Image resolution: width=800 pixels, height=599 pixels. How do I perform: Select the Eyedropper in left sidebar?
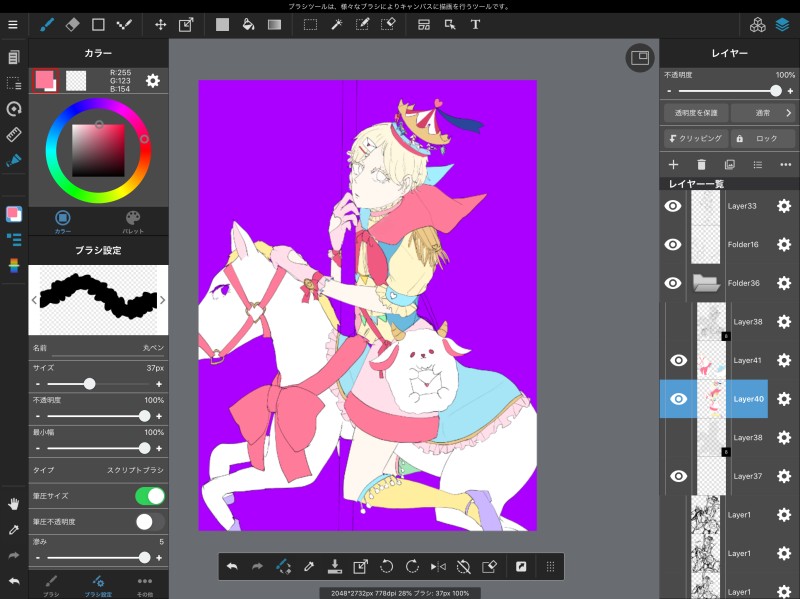pos(14,530)
